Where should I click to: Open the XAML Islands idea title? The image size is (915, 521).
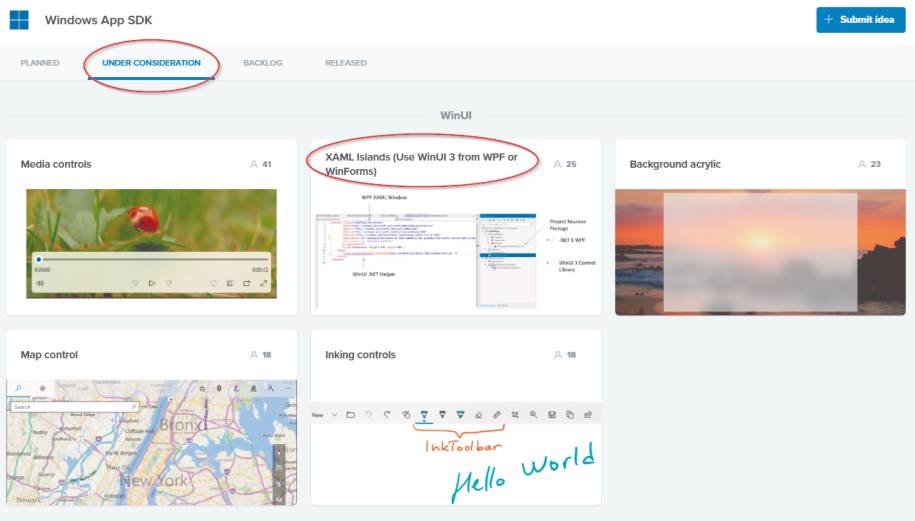[x=421, y=164]
